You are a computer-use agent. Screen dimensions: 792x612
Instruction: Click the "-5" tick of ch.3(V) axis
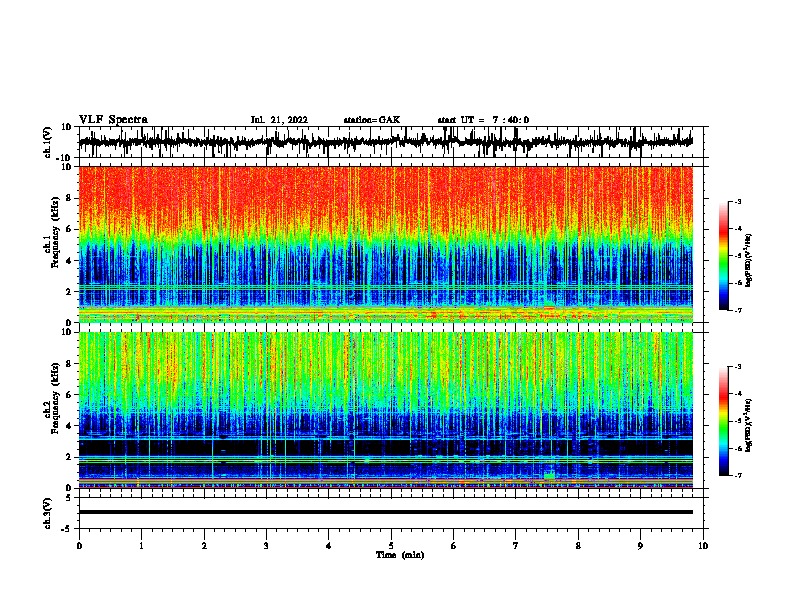coord(67,529)
